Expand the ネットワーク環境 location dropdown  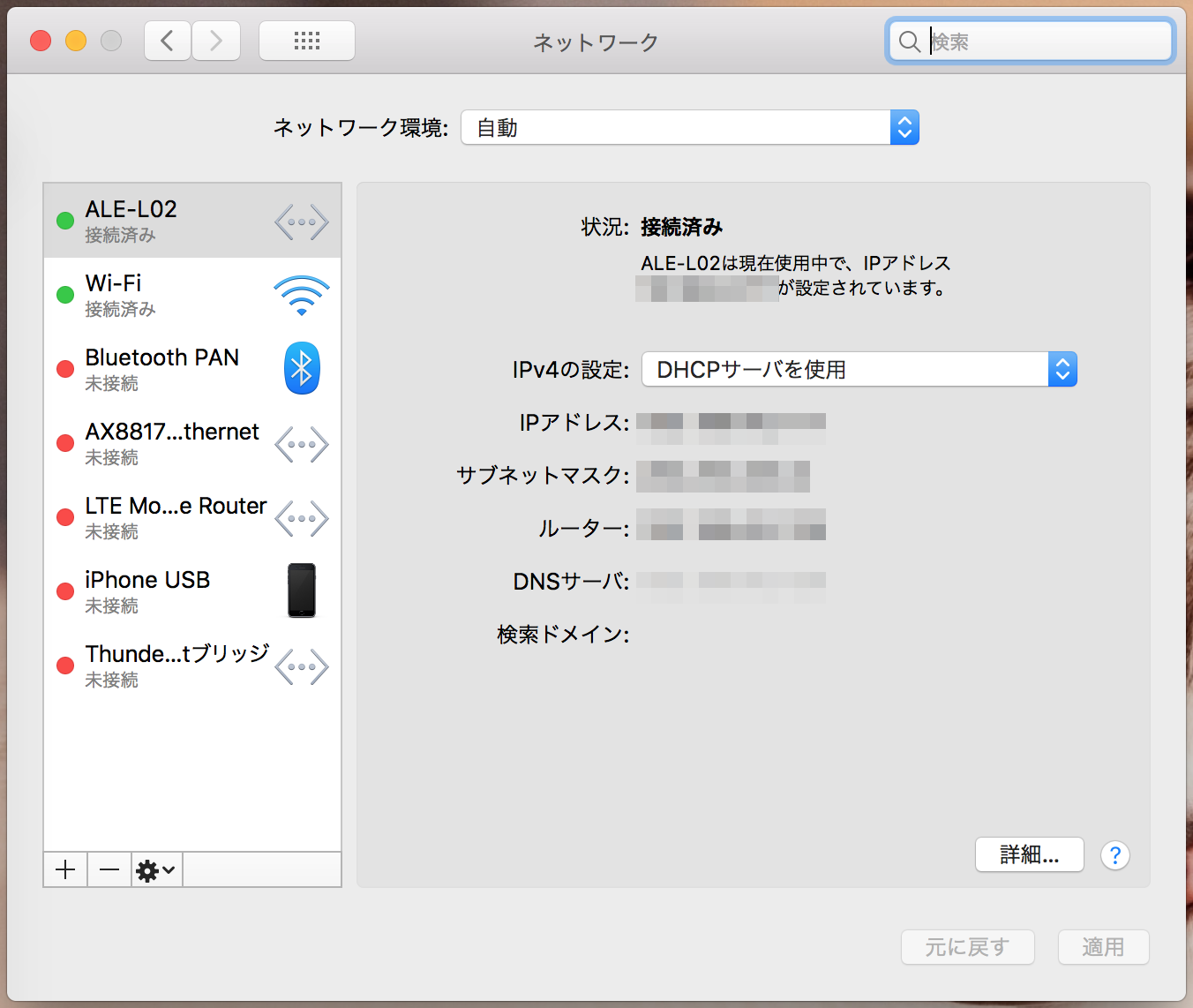pyautogui.click(x=904, y=128)
